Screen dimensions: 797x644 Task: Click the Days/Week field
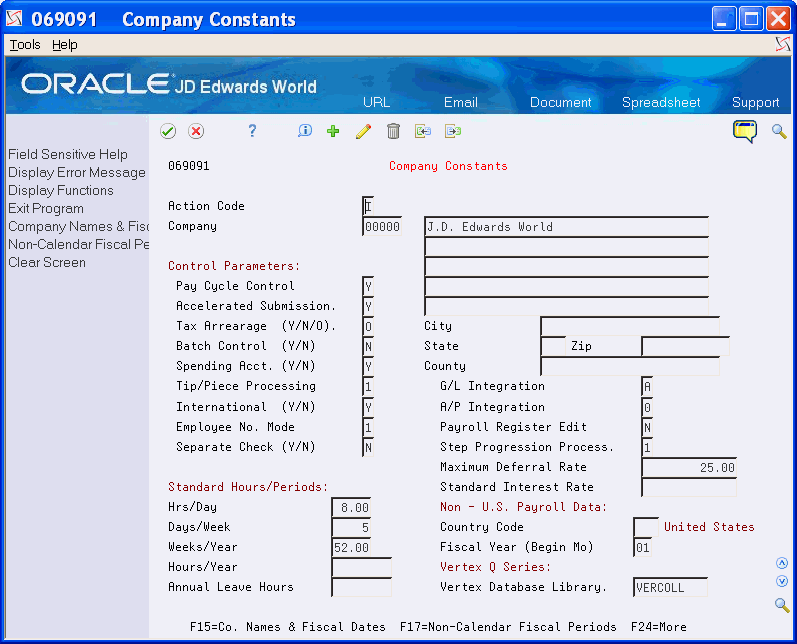pos(351,527)
